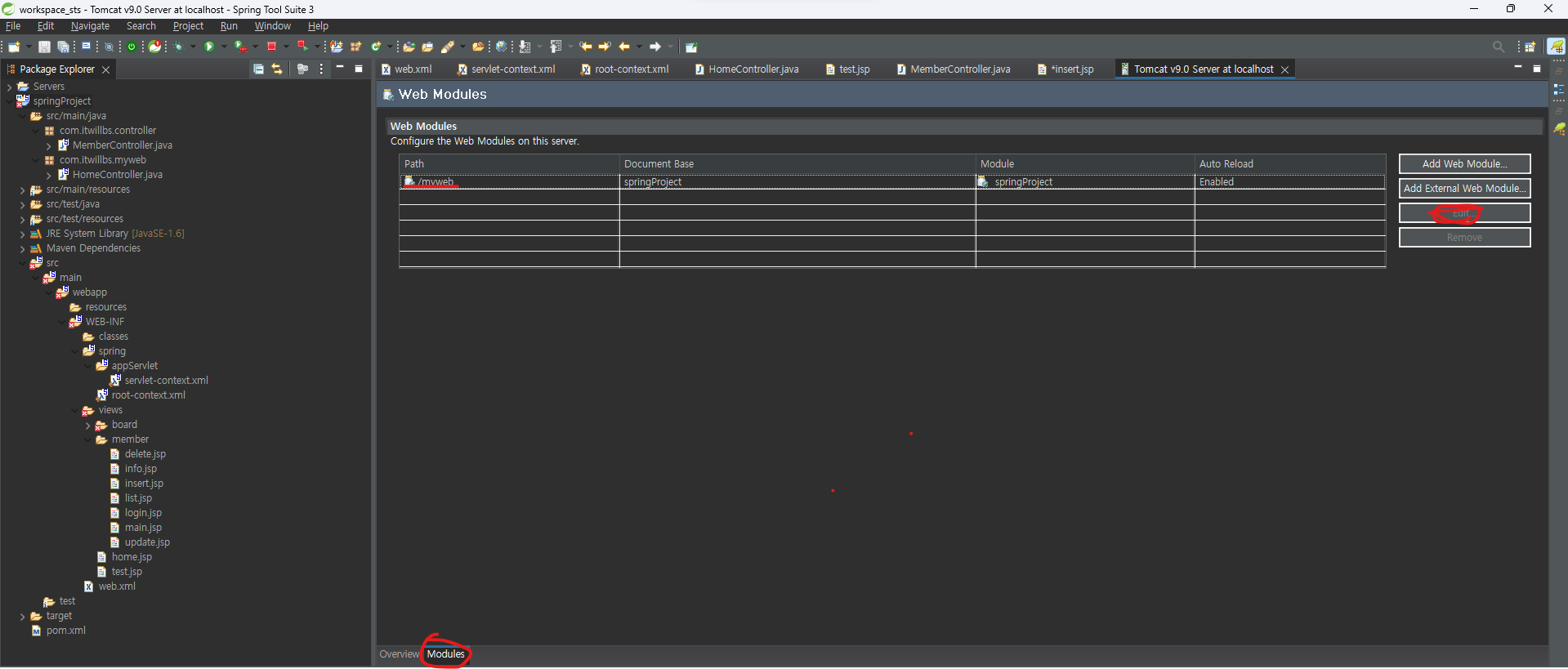
Task: Toggle Skip All Breakpoints in toolbar
Action: coord(109,47)
